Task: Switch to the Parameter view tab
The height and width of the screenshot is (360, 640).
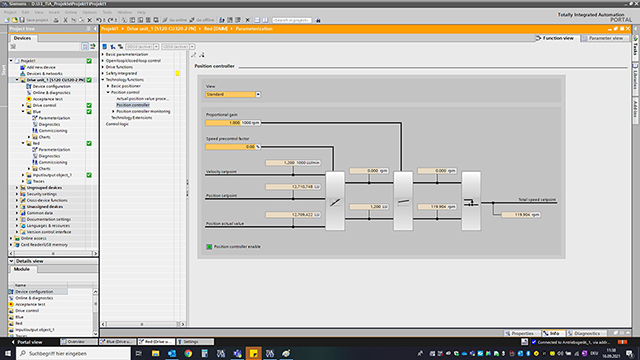Action: pos(603,38)
